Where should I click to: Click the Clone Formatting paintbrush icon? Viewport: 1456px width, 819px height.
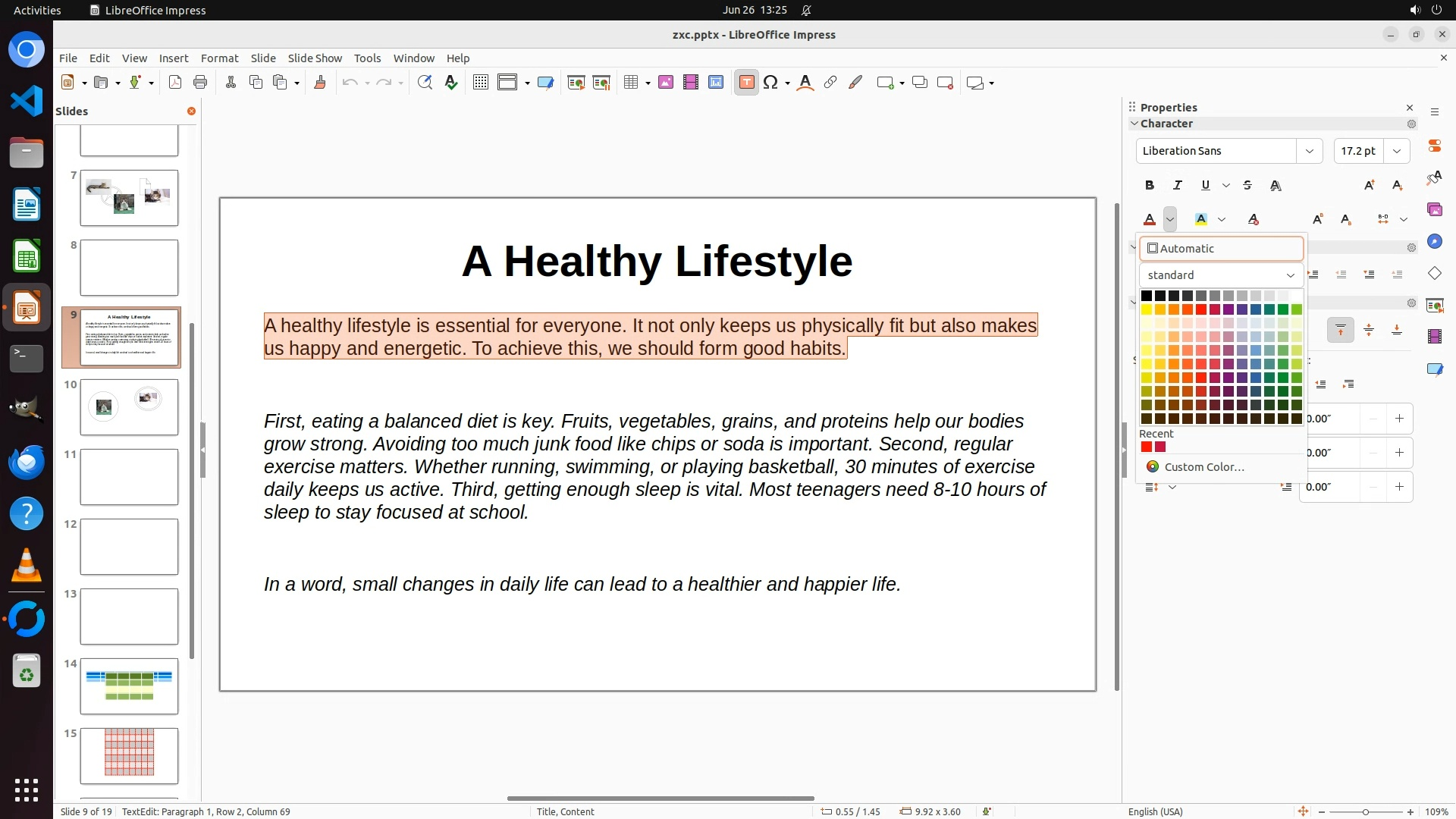click(319, 83)
